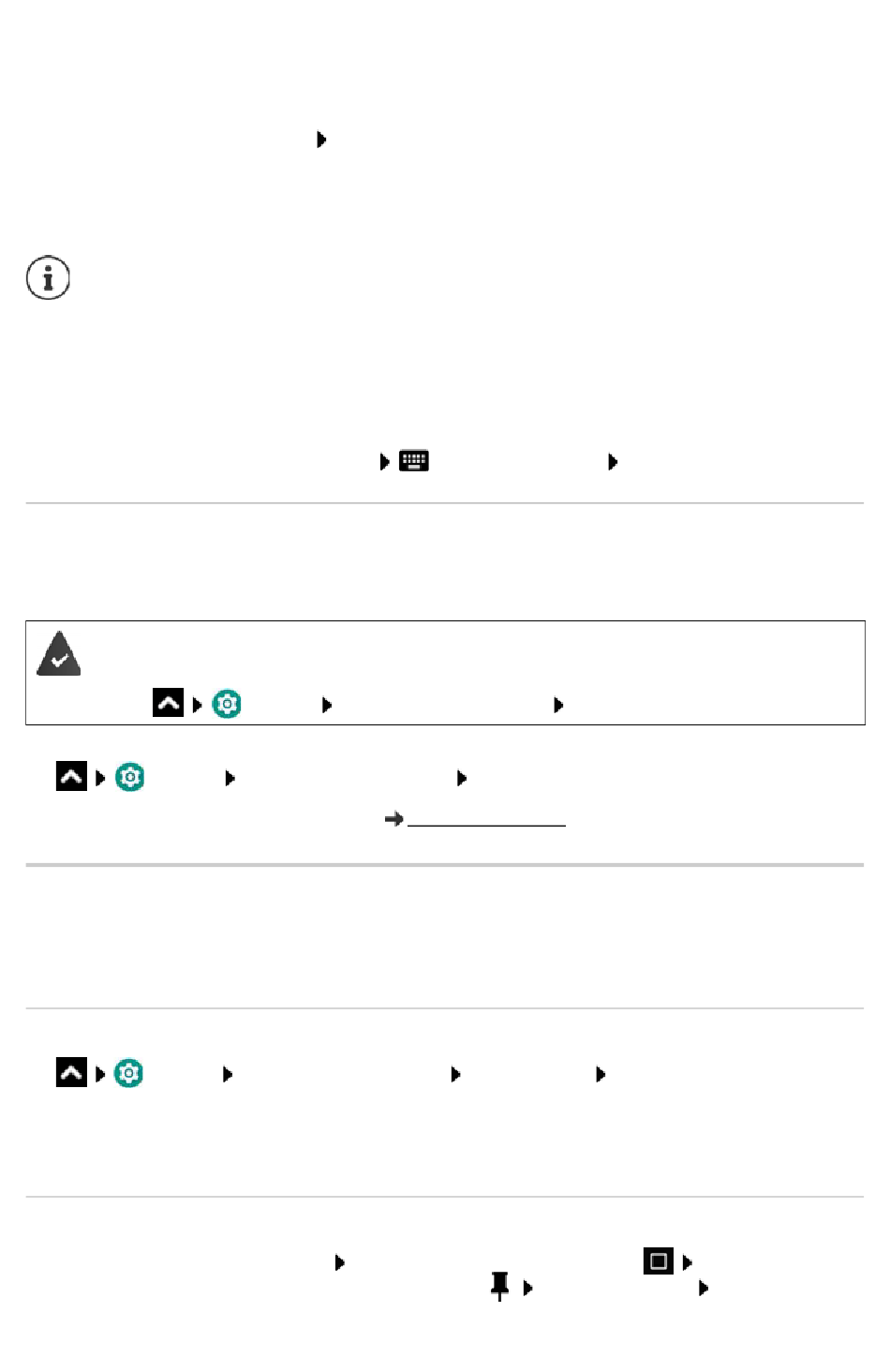Click the lone triangle marker near the page top

click(x=321, y=140)
